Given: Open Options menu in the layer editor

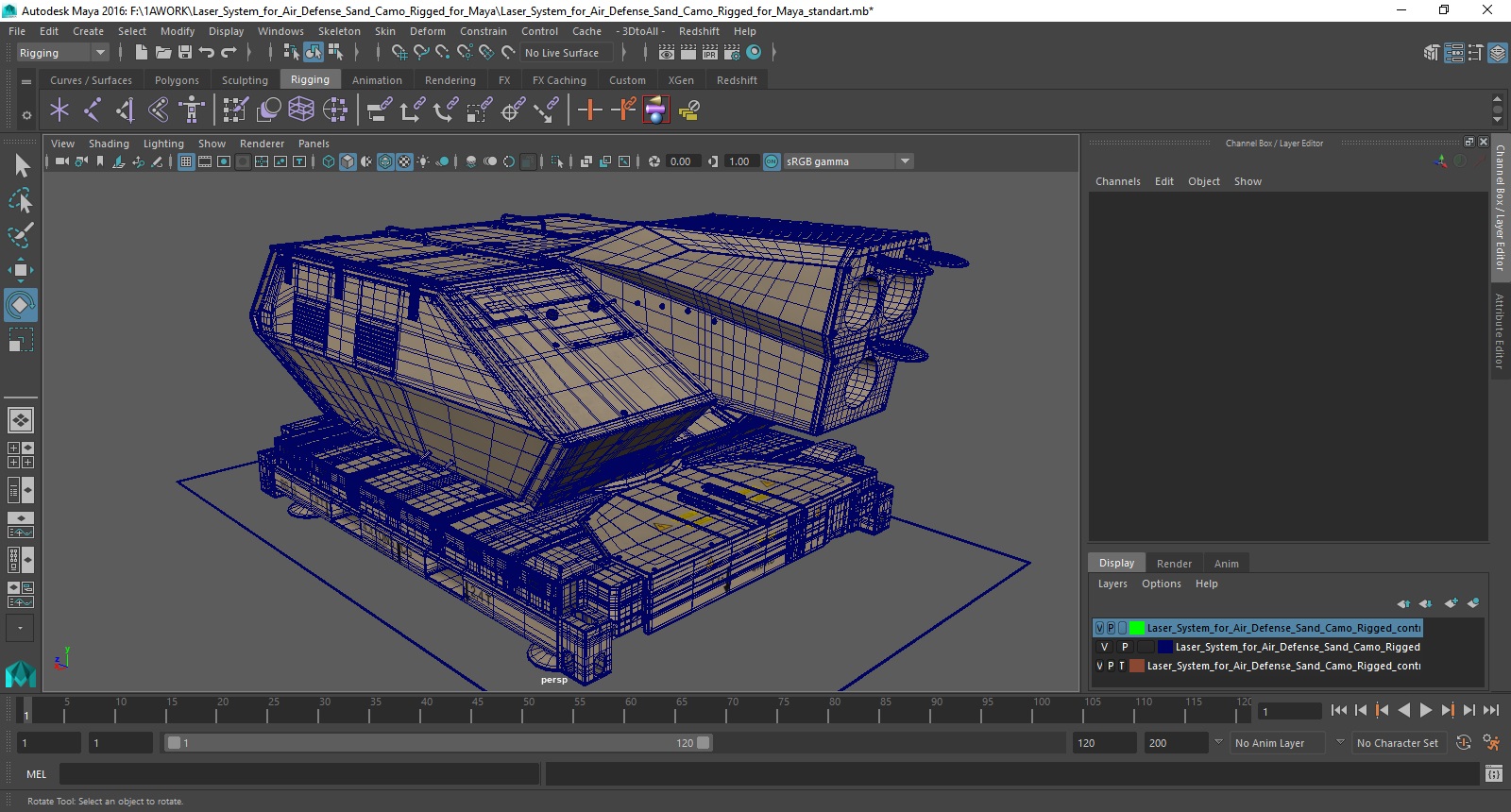Looking at the screenshot, I should pos(1161,584).
